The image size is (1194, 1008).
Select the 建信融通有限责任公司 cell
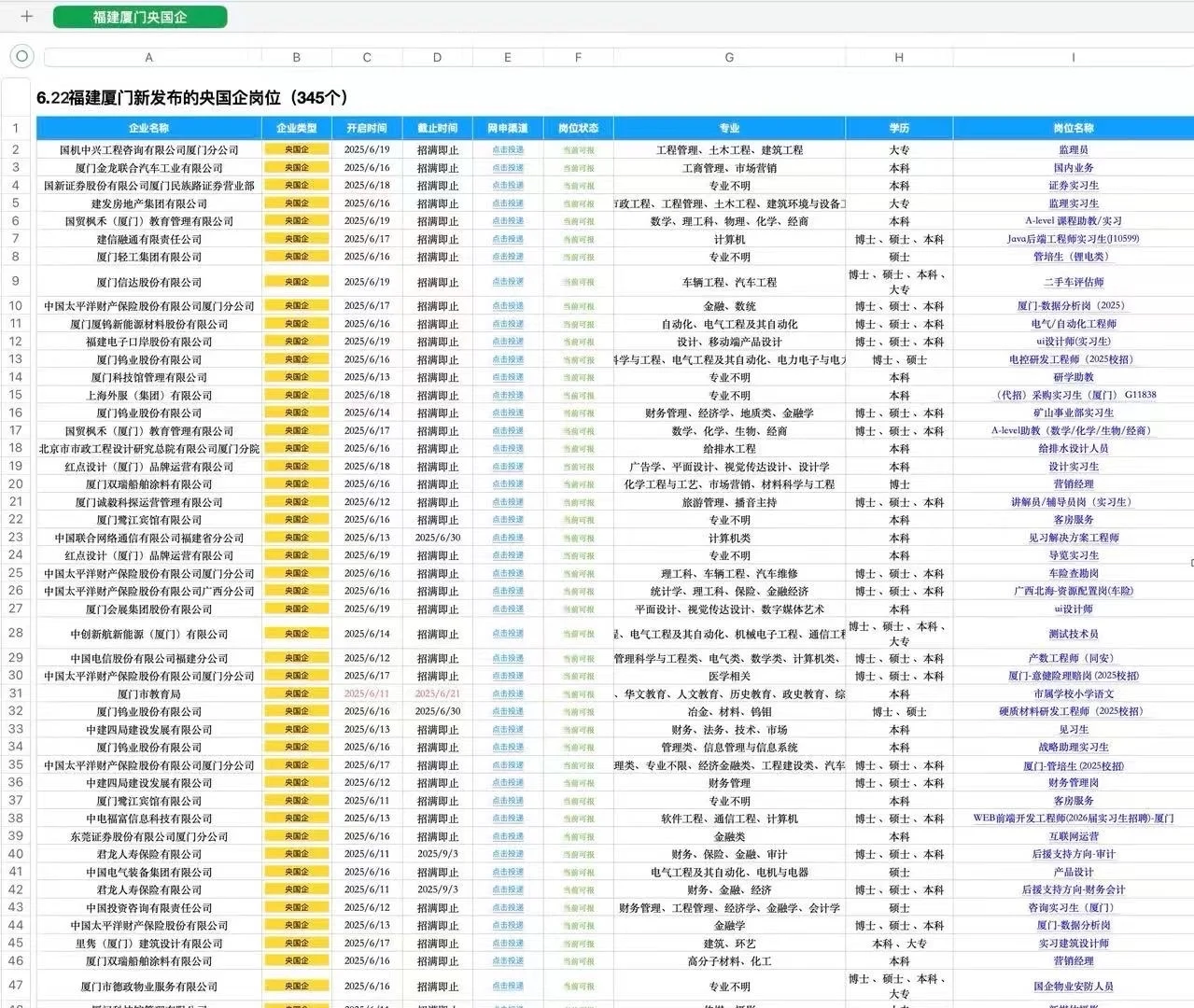coord(149,239)
